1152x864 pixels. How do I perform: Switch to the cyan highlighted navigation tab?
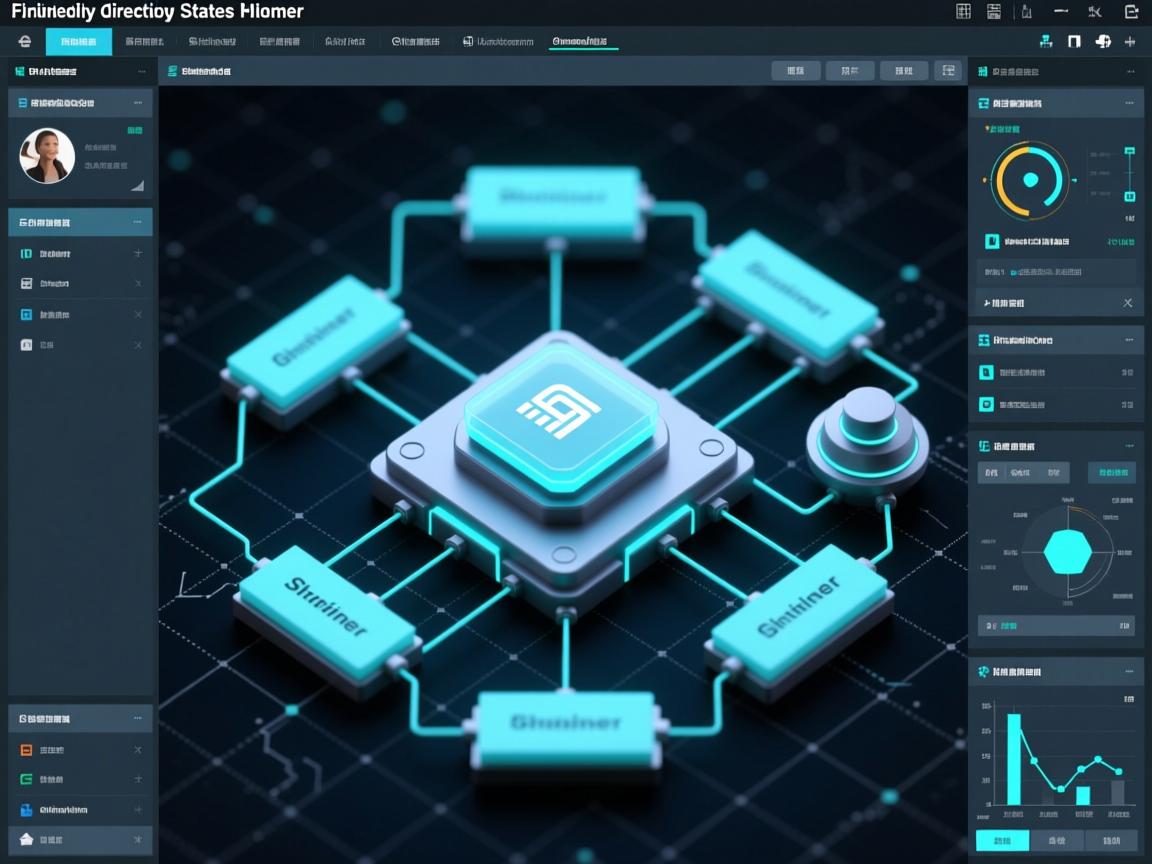coord(79,41)
